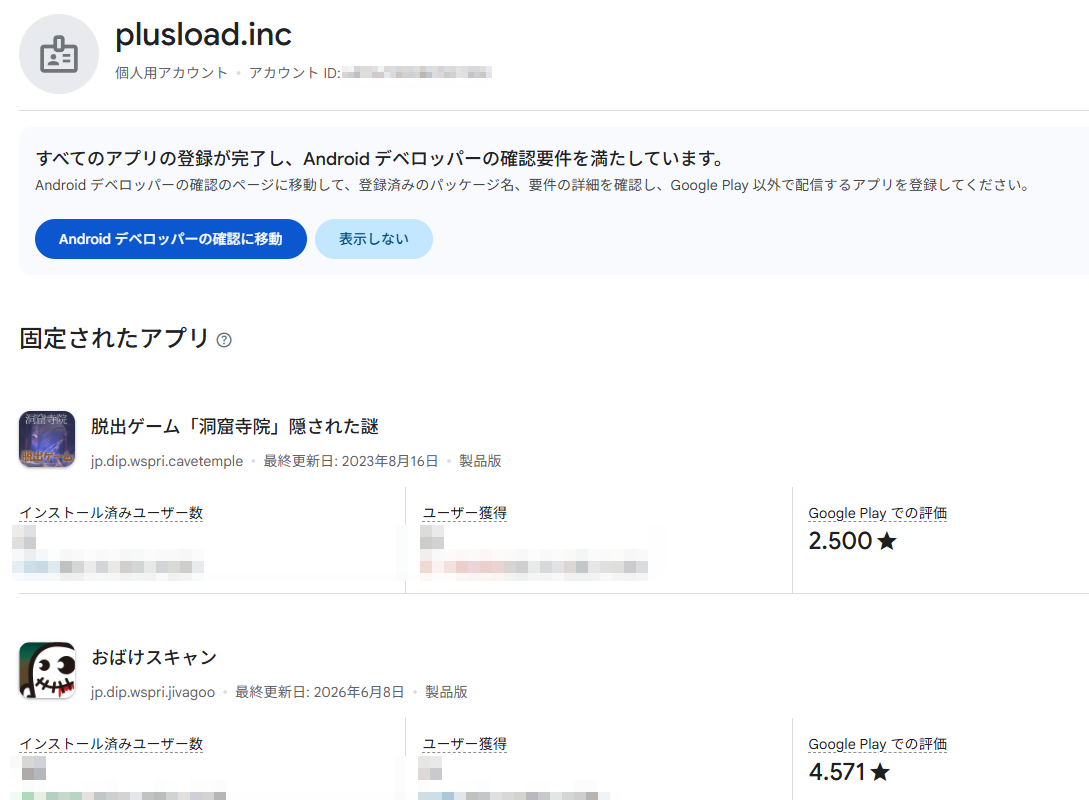Open the 脱出ゲーム 洞窟寺院 app icon
The height and width of the screenshot is (800, 1089).
47,439
